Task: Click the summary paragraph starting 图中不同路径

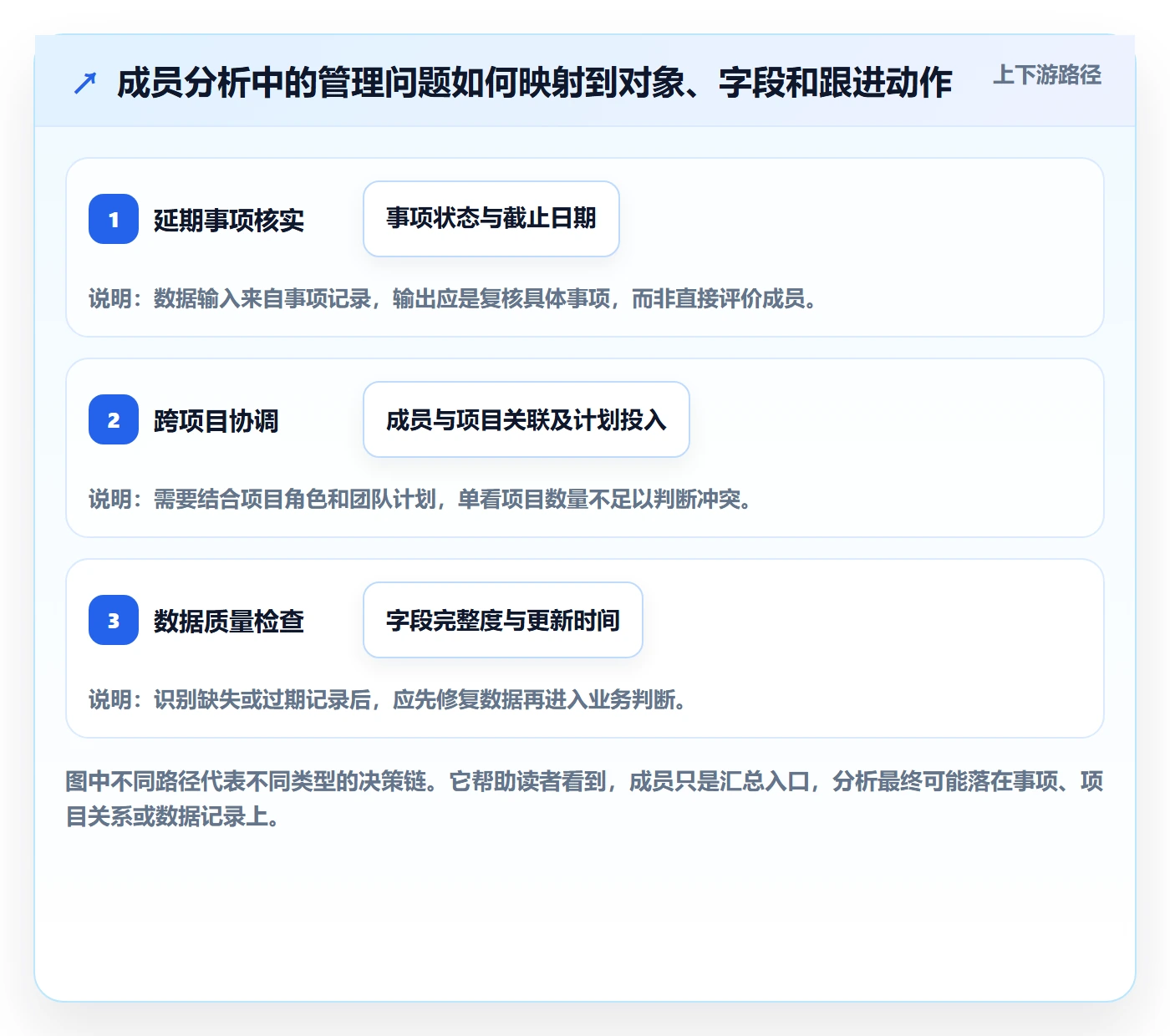Action: (x=585, y=799)
